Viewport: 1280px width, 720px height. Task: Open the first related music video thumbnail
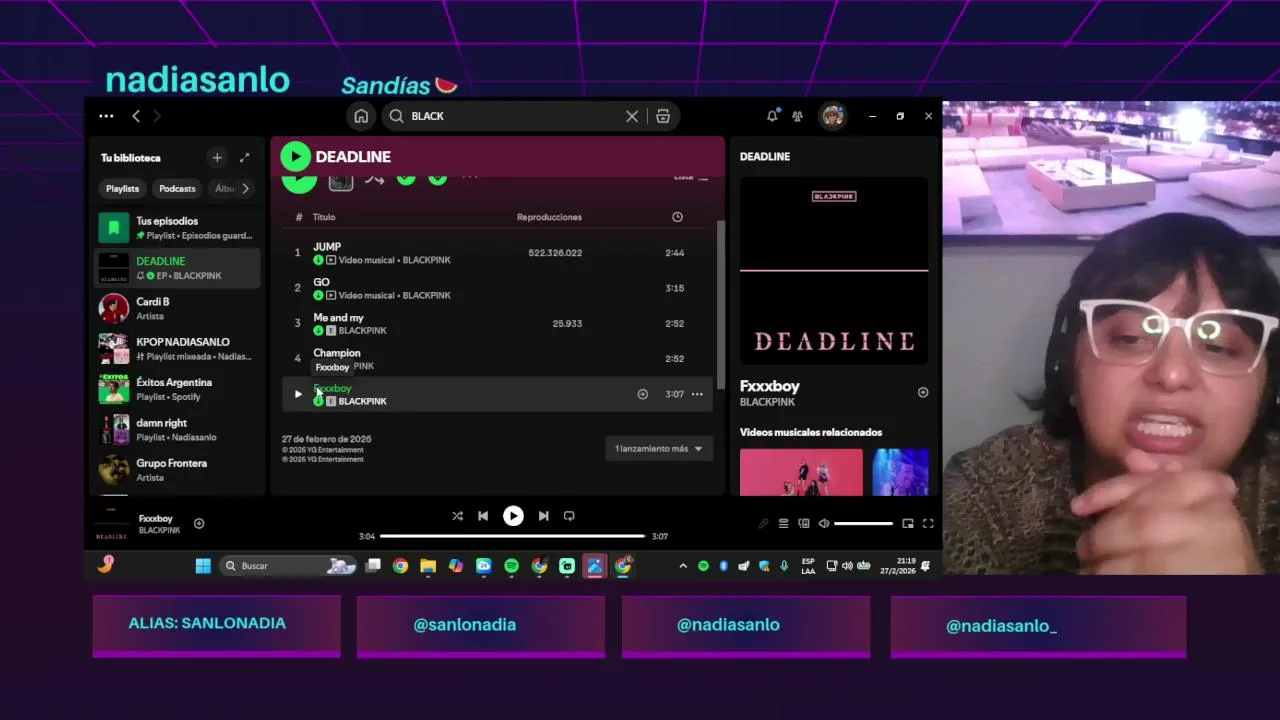click(801, 472)
